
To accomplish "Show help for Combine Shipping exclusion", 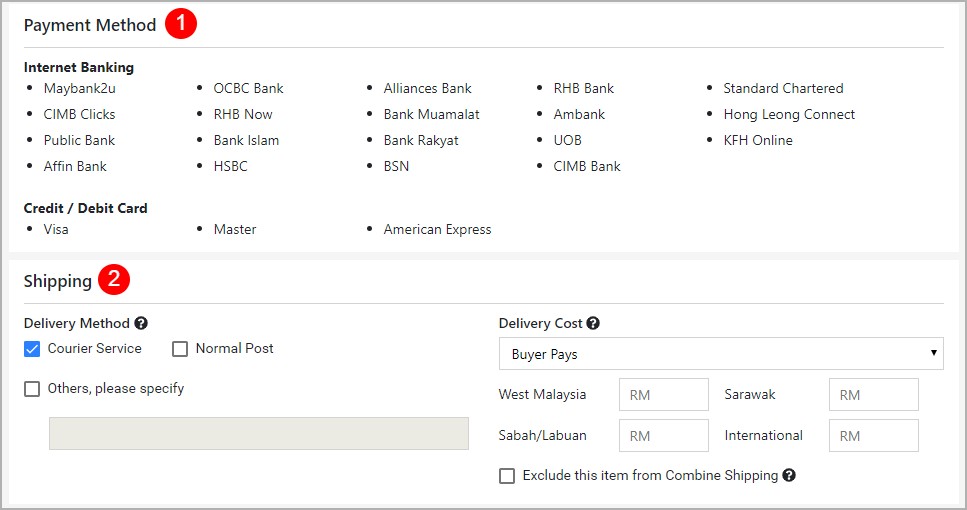I will coord(789,475).
